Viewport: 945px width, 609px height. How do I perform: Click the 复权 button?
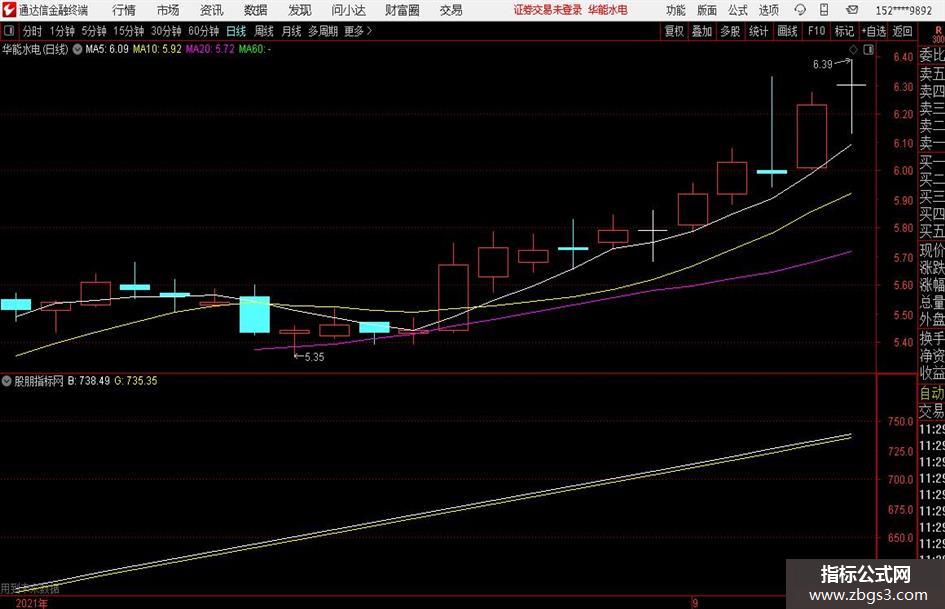click(674, 31)
